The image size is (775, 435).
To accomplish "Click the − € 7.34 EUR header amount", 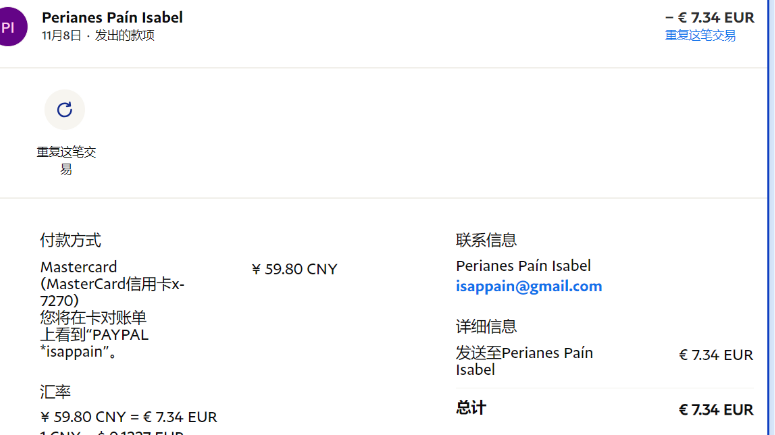I will coord(710,17).
